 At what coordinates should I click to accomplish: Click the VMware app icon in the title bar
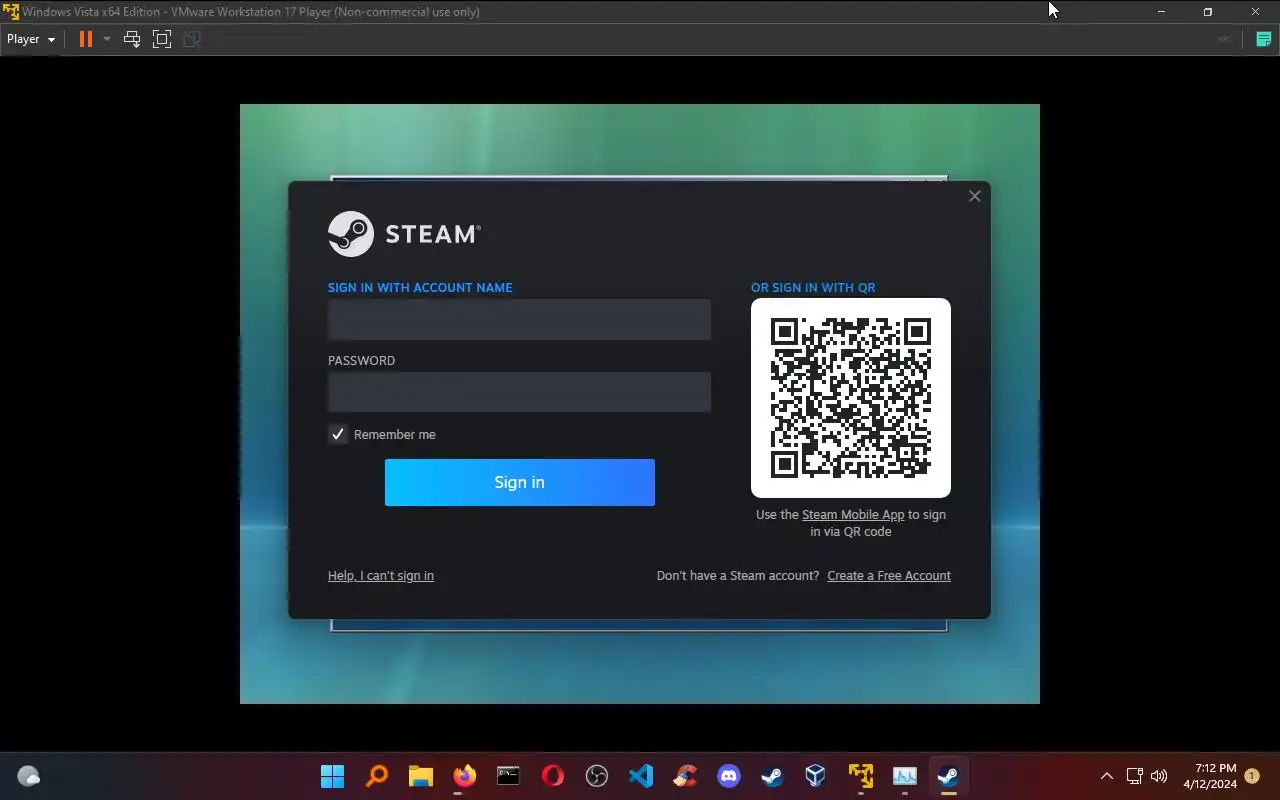pyautogui.click(x=11, y=12)
